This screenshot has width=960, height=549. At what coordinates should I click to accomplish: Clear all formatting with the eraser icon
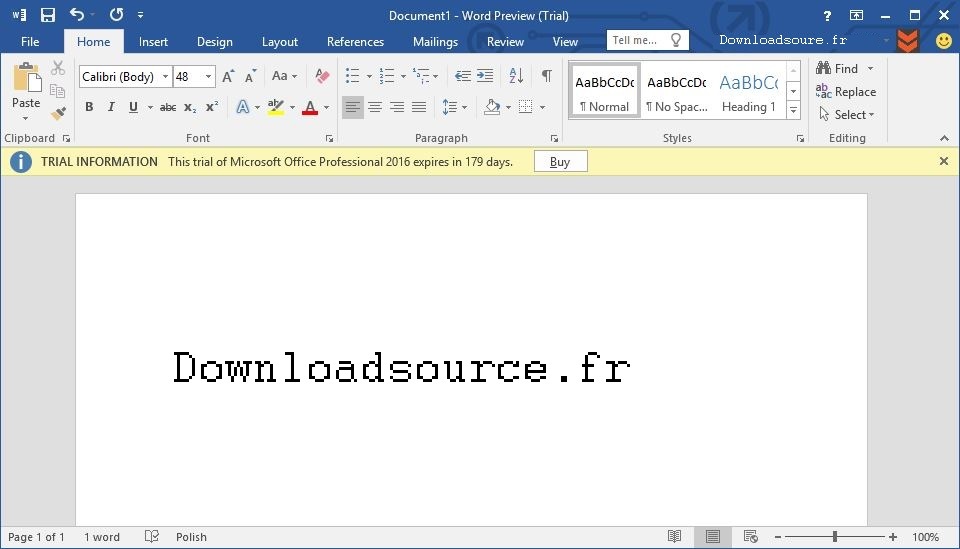tap(322, 76)
